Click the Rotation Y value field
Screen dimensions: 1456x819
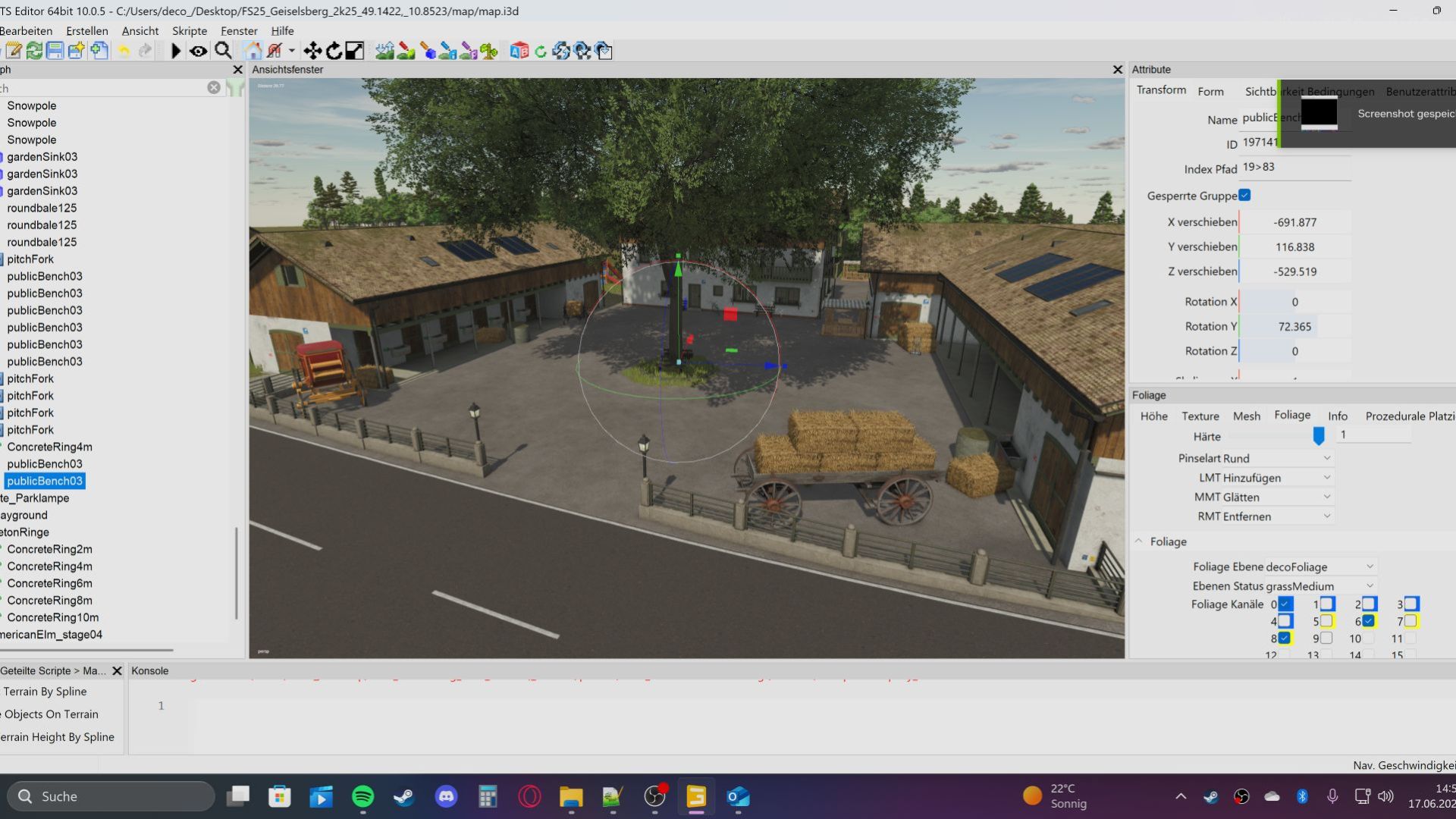click(1294, 327)
